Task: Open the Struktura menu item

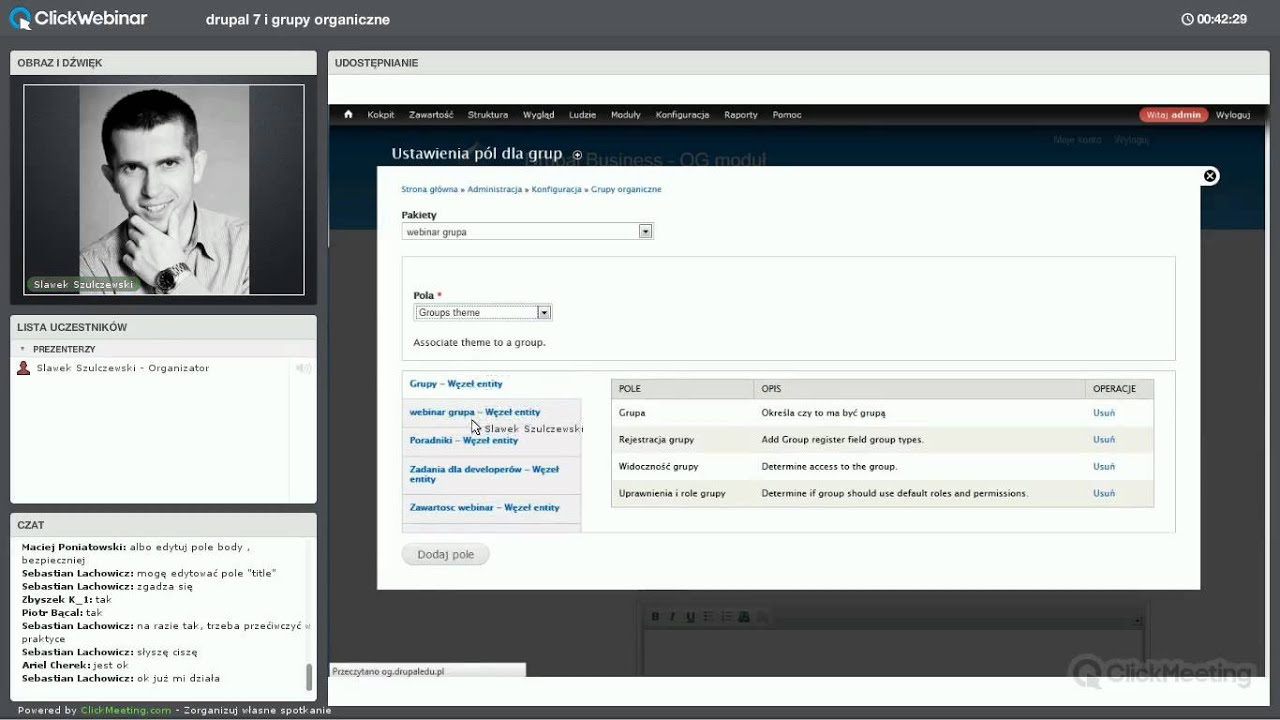Action: pyautogui.click(x=488, y=115)
